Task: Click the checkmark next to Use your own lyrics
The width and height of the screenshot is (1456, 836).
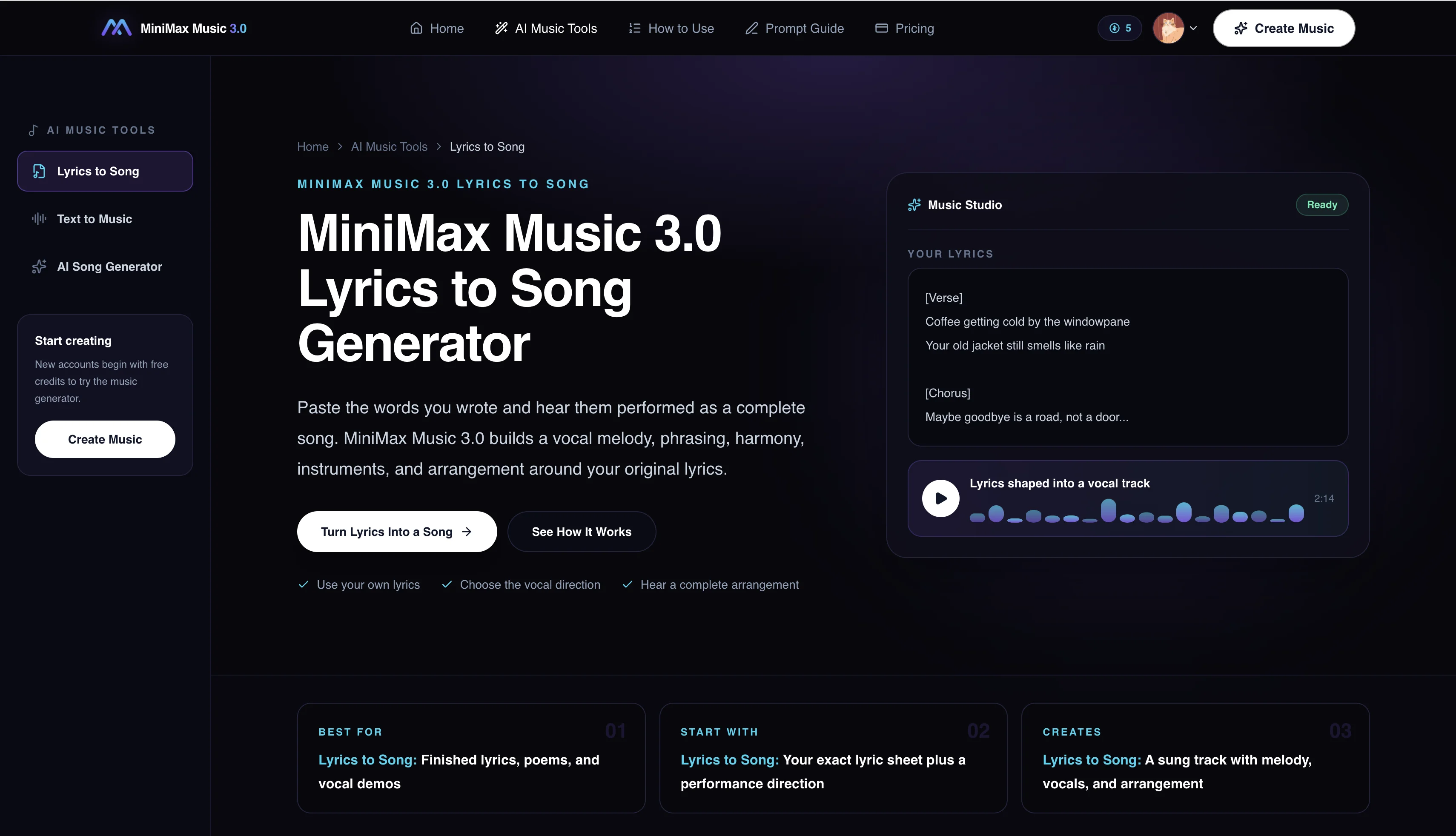Action: pos(304,584)
